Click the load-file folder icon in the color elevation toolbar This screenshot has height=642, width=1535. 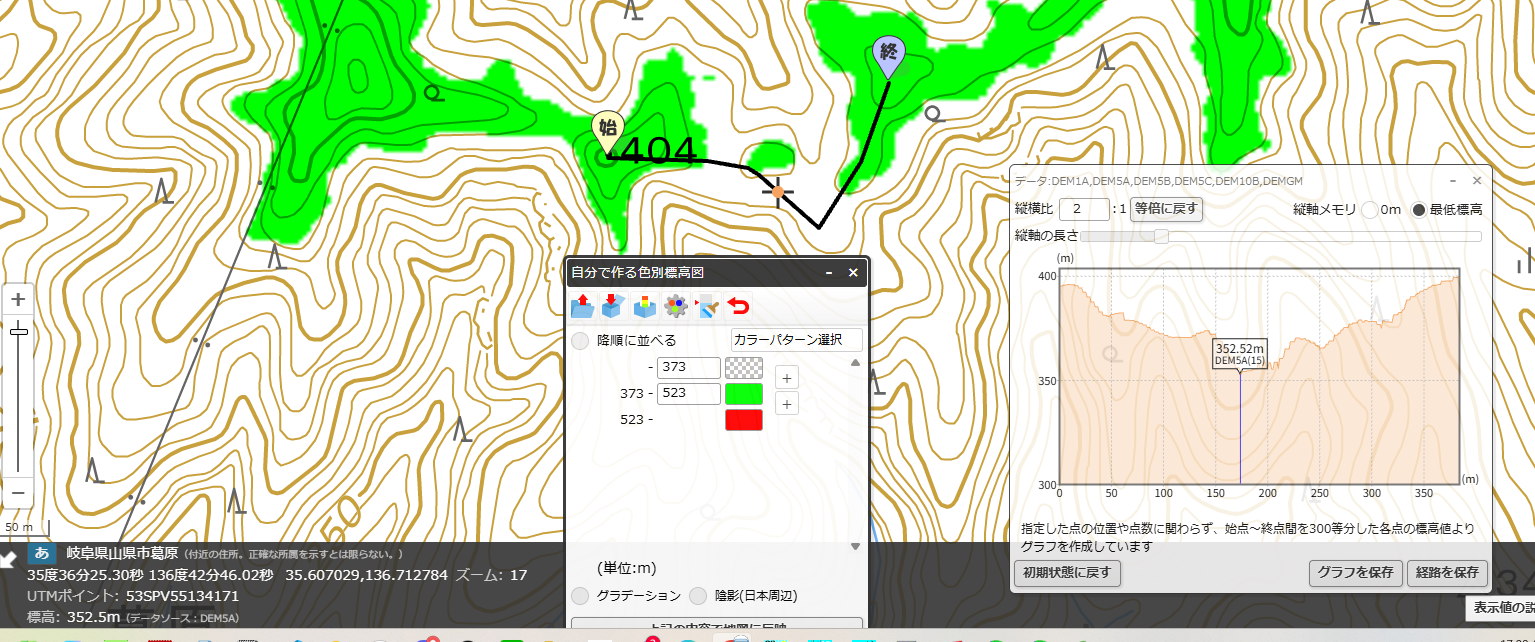click(x=581, y=306)
